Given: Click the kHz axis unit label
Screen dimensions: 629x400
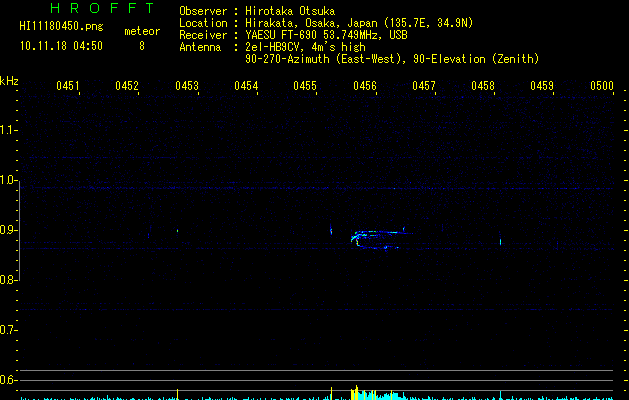Looking at the screenshot, I should pyautogui.click(x=9, y=81).
